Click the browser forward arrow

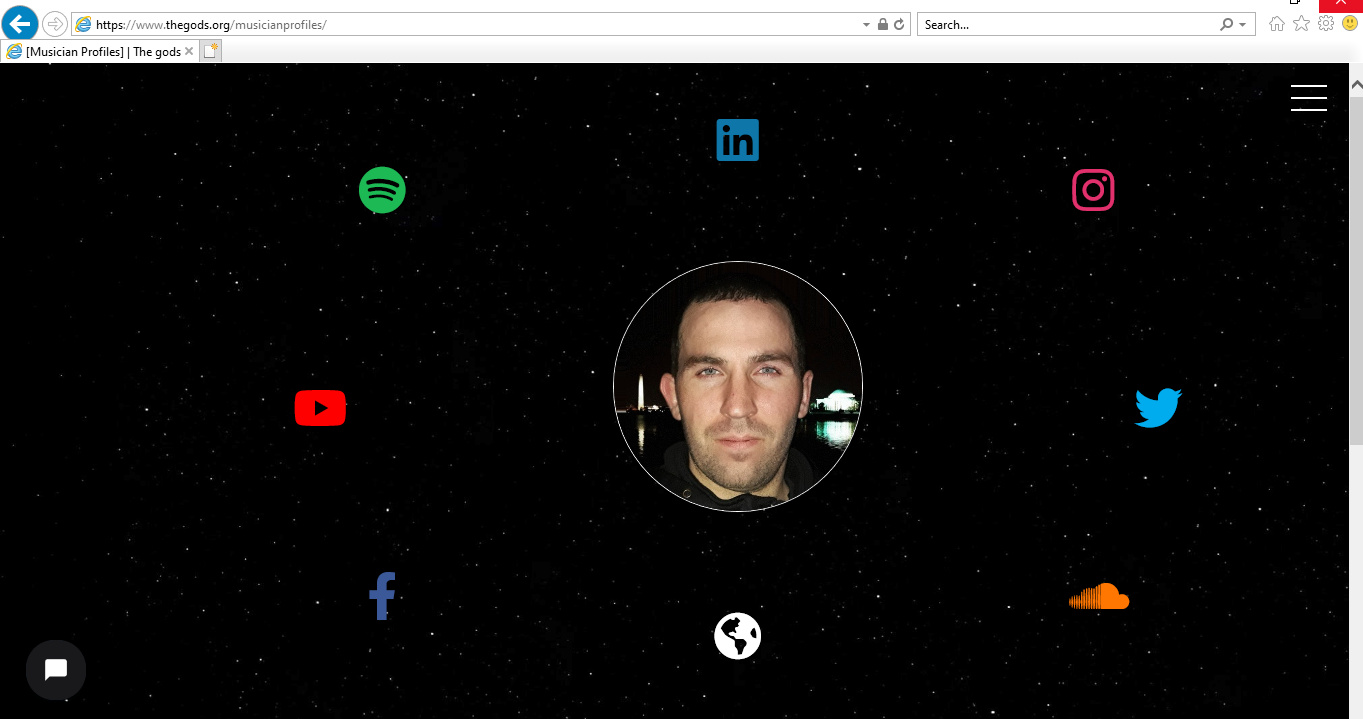pos(55,24)
